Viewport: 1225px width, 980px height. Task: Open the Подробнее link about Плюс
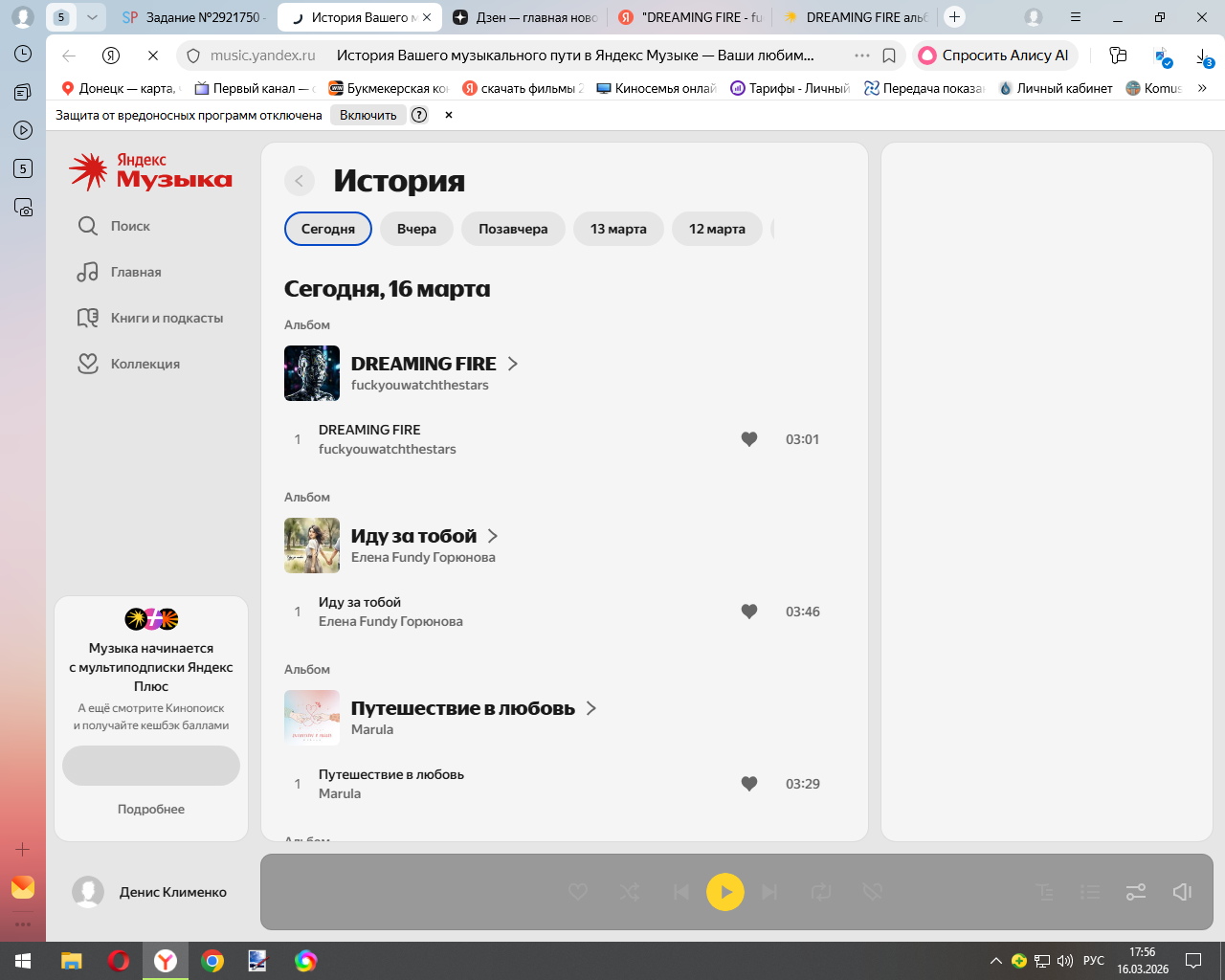pyautogui.click(x=151, y=809)
